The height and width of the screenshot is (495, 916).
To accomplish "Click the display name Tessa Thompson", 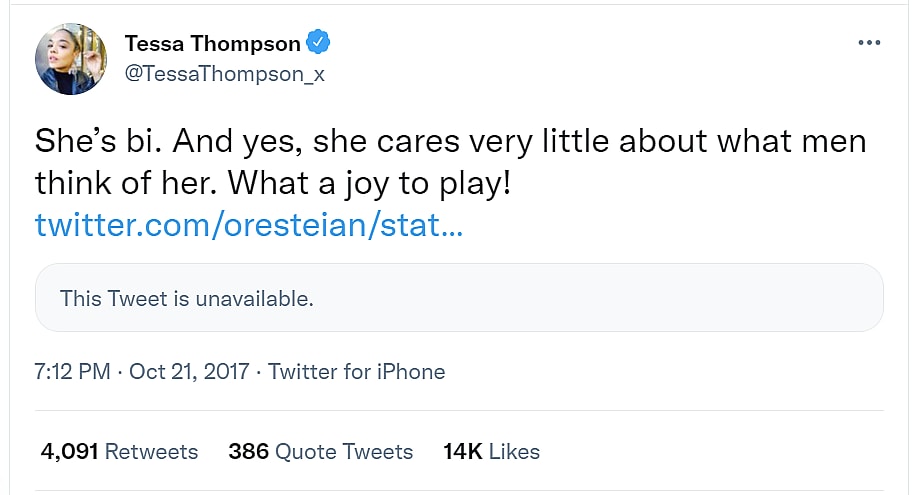I will pyautogui.click(x=212, y=44).
